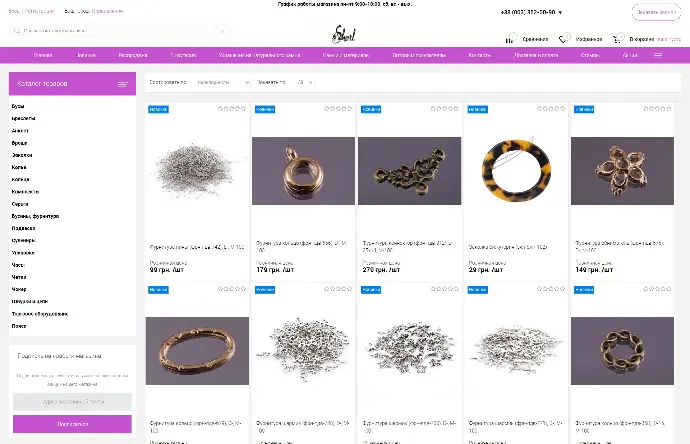Open the Контакты menu item

pyautogui.click(x=480, y=55)
